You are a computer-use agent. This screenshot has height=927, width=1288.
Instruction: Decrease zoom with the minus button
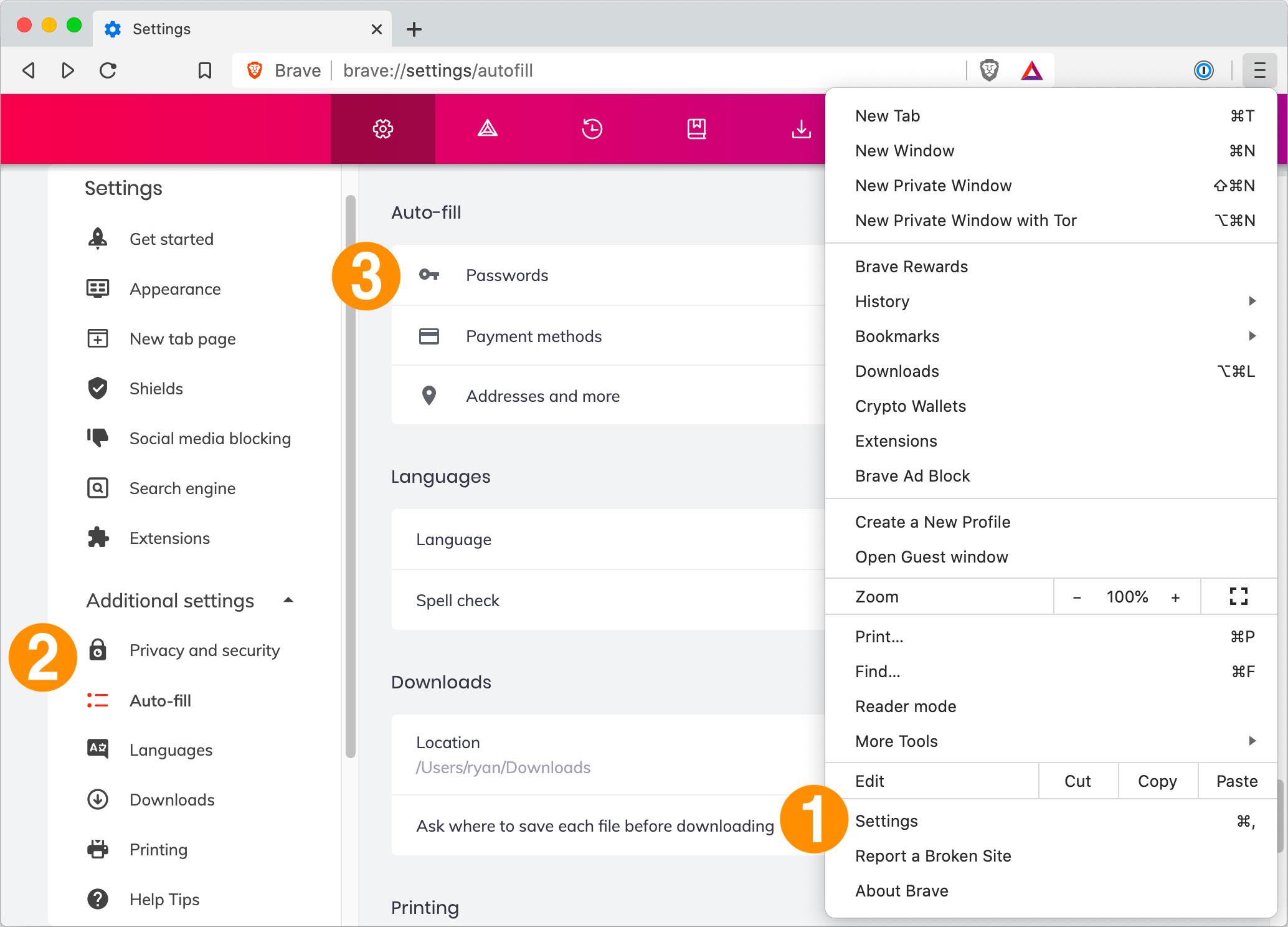[1077, 597]
